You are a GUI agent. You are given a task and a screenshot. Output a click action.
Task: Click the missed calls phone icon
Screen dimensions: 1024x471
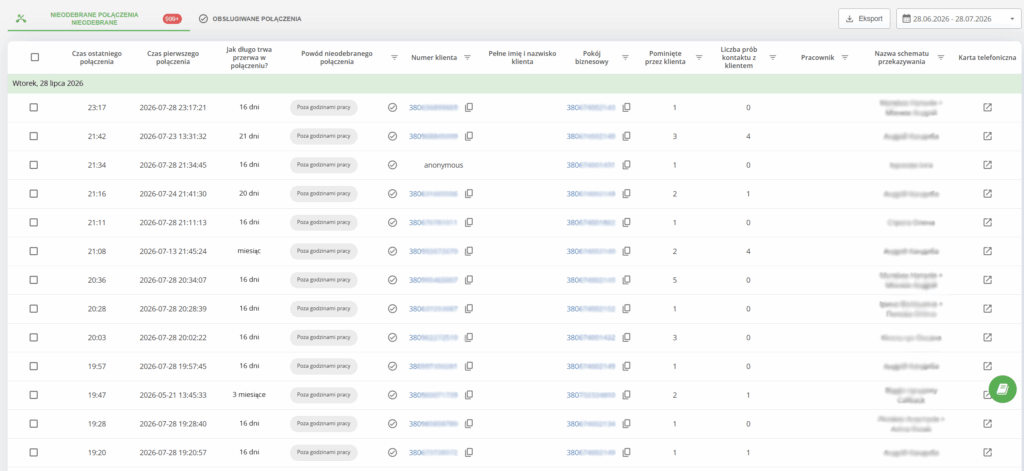point(20,18)
